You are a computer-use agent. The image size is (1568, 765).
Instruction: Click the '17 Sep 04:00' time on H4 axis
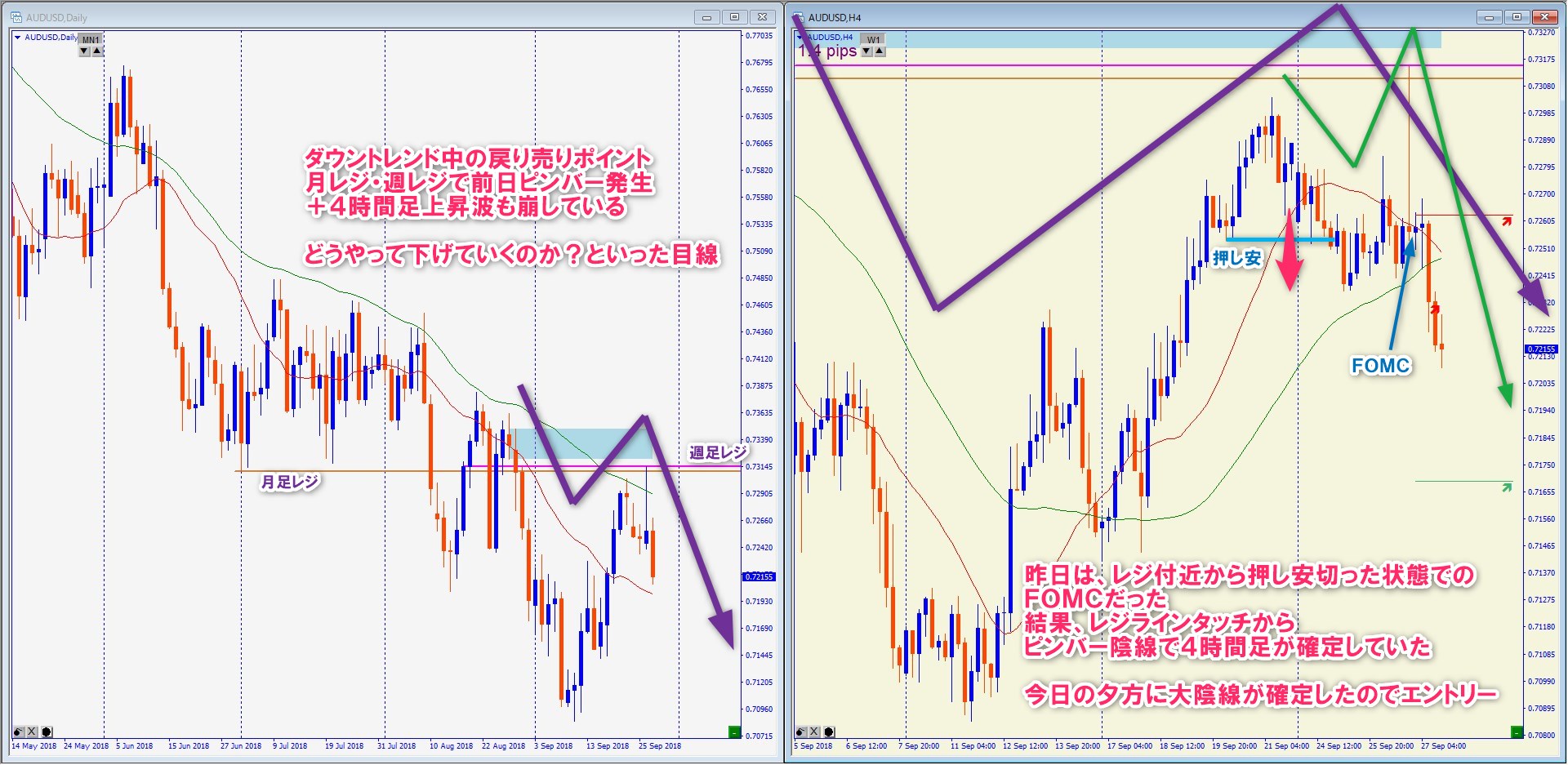point(1129,745)
